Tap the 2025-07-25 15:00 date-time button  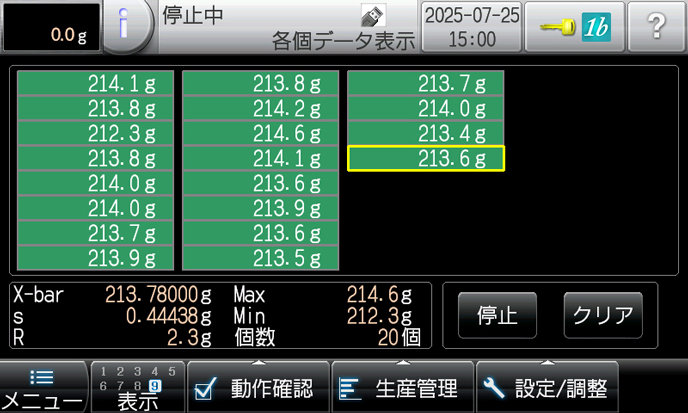coord(472,27)
